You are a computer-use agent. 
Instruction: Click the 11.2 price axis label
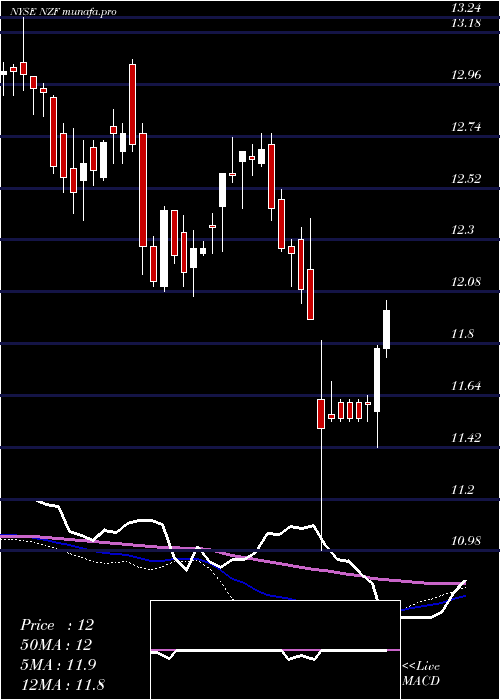[x=462, y=489]
